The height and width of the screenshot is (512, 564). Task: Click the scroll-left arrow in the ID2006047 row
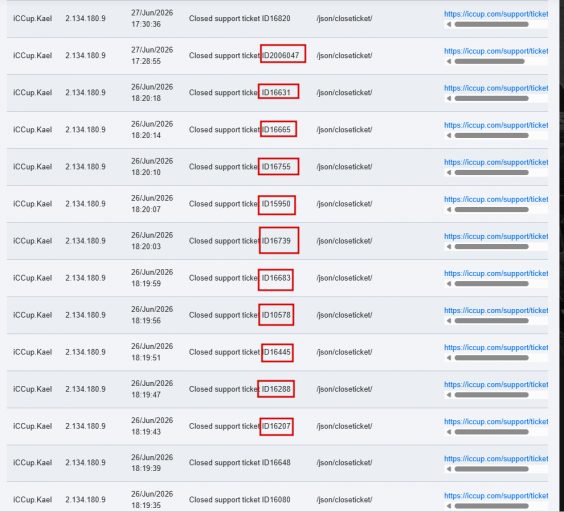(449, 62)
